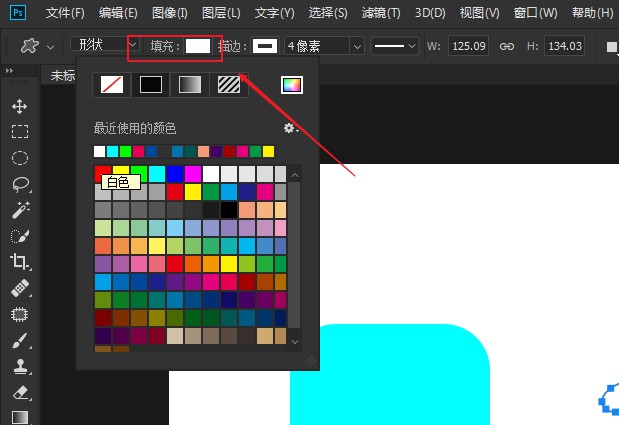The image size is (619, 425).
Task: Open the 选择(S) menu
Action: [328, 13]
